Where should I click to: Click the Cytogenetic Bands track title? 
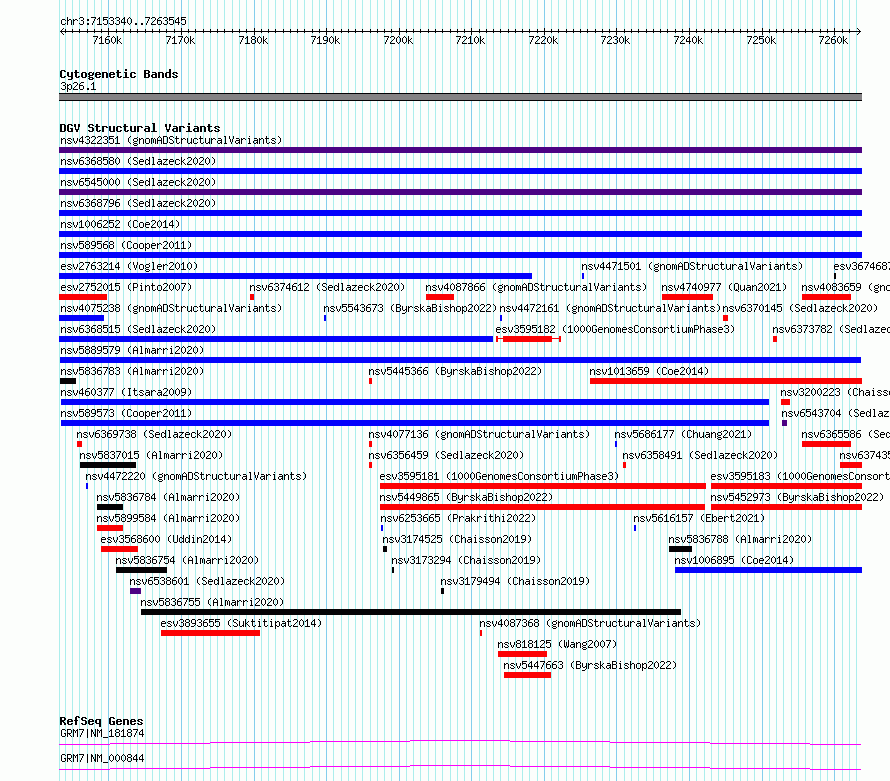[x=119, y=74]
